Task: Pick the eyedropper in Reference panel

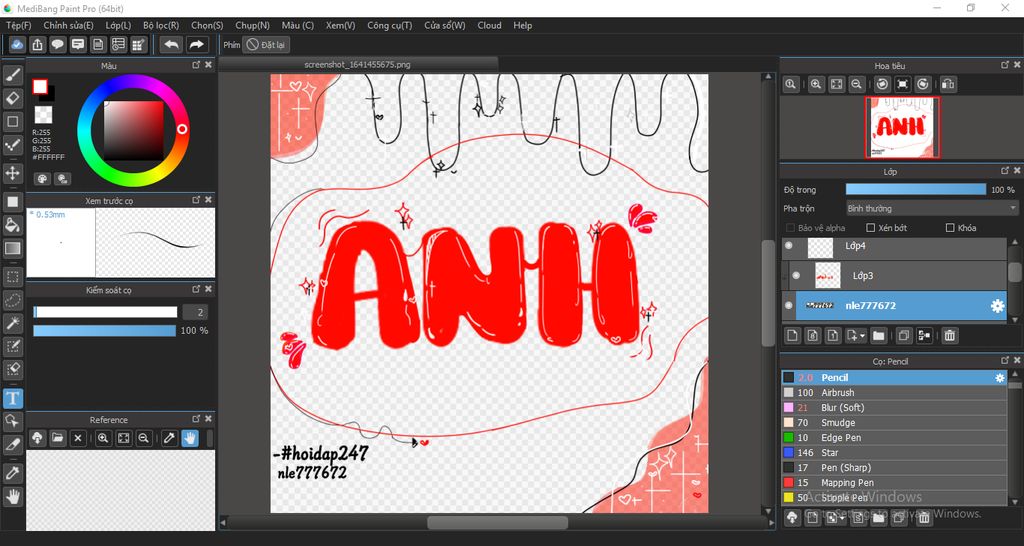Action: pyautogui.click(x=170, y=438)
